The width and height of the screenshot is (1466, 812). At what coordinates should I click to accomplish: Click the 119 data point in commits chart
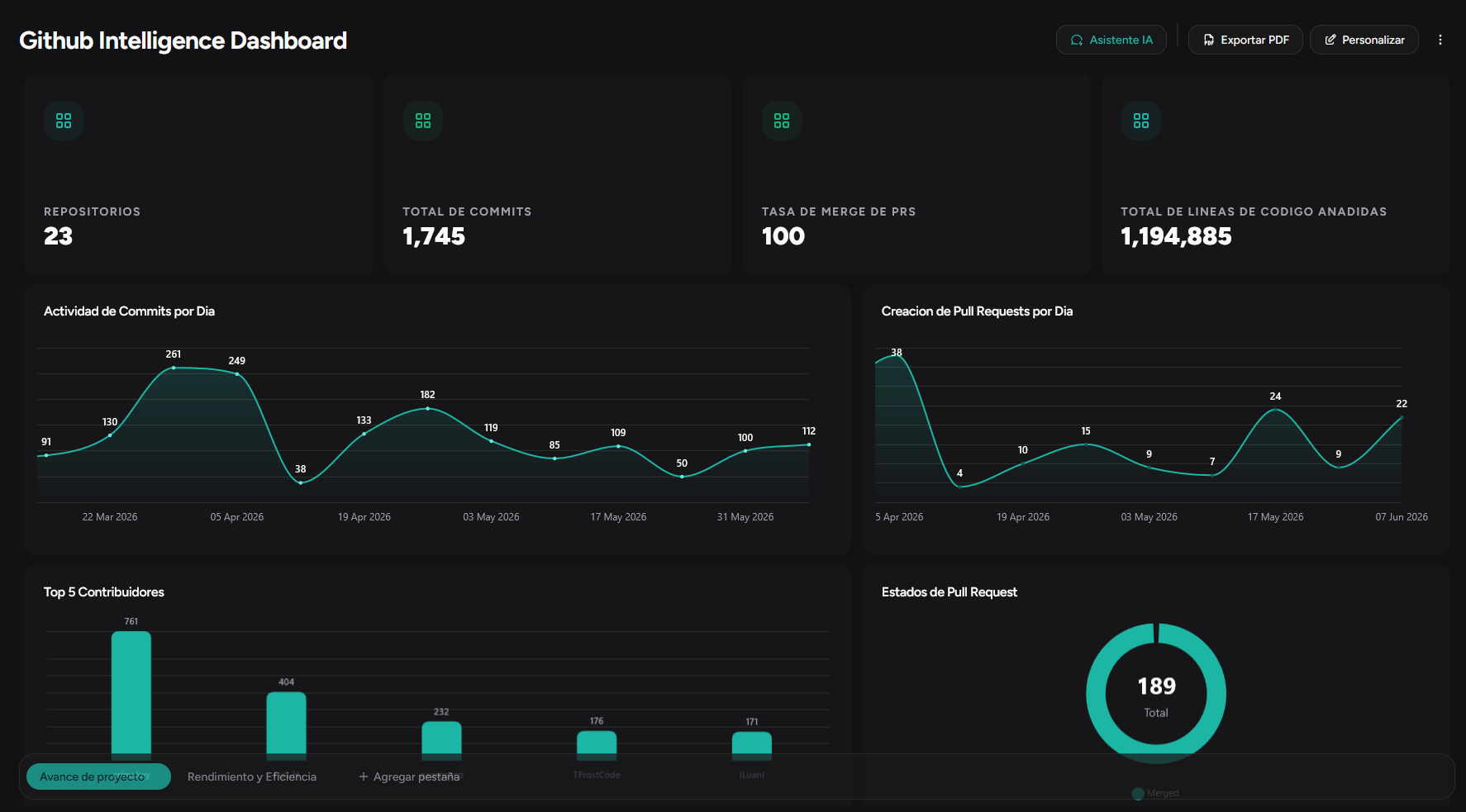pos(491,441)
